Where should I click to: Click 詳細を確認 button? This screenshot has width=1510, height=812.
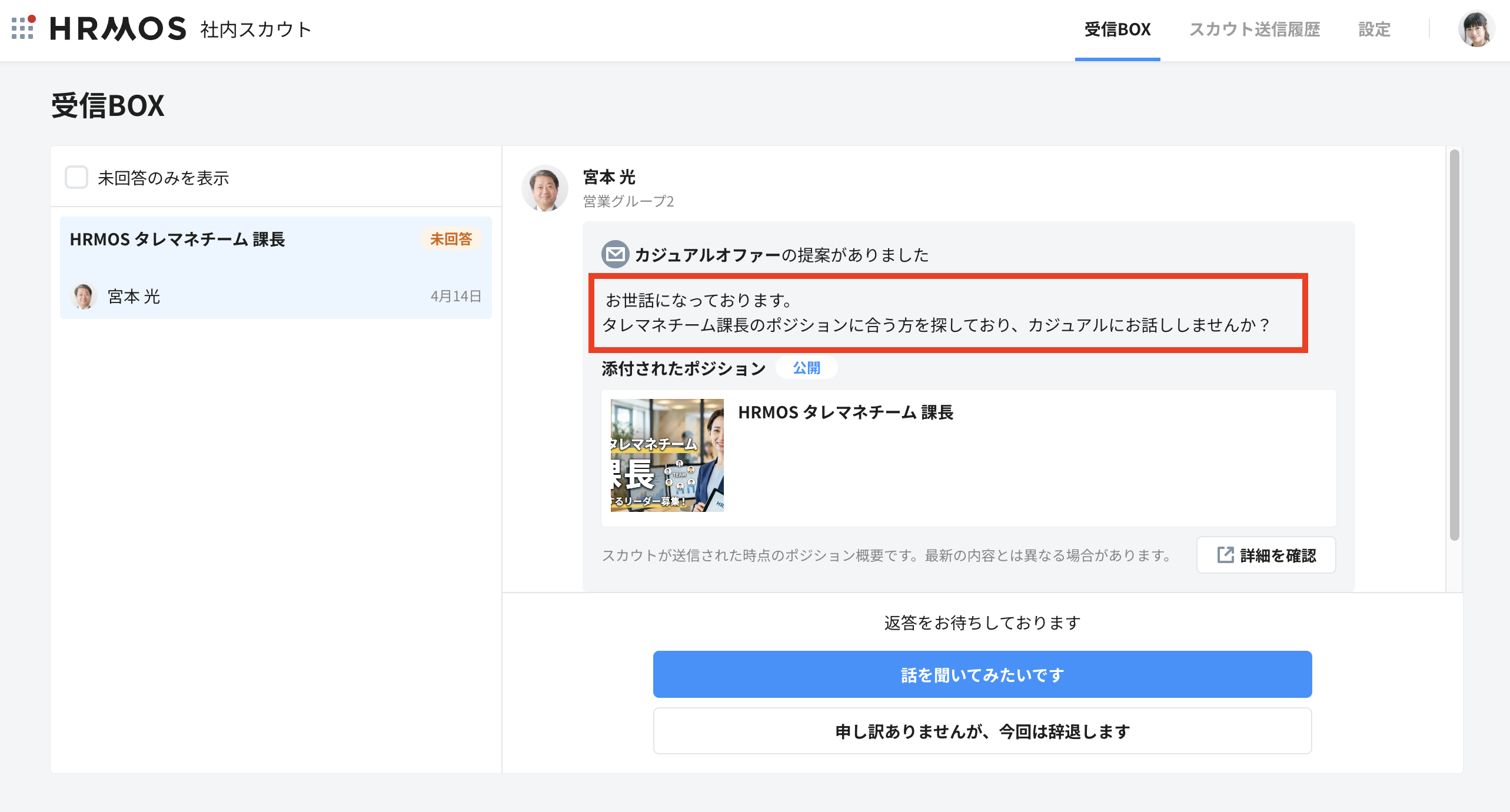click(1266, 555)
